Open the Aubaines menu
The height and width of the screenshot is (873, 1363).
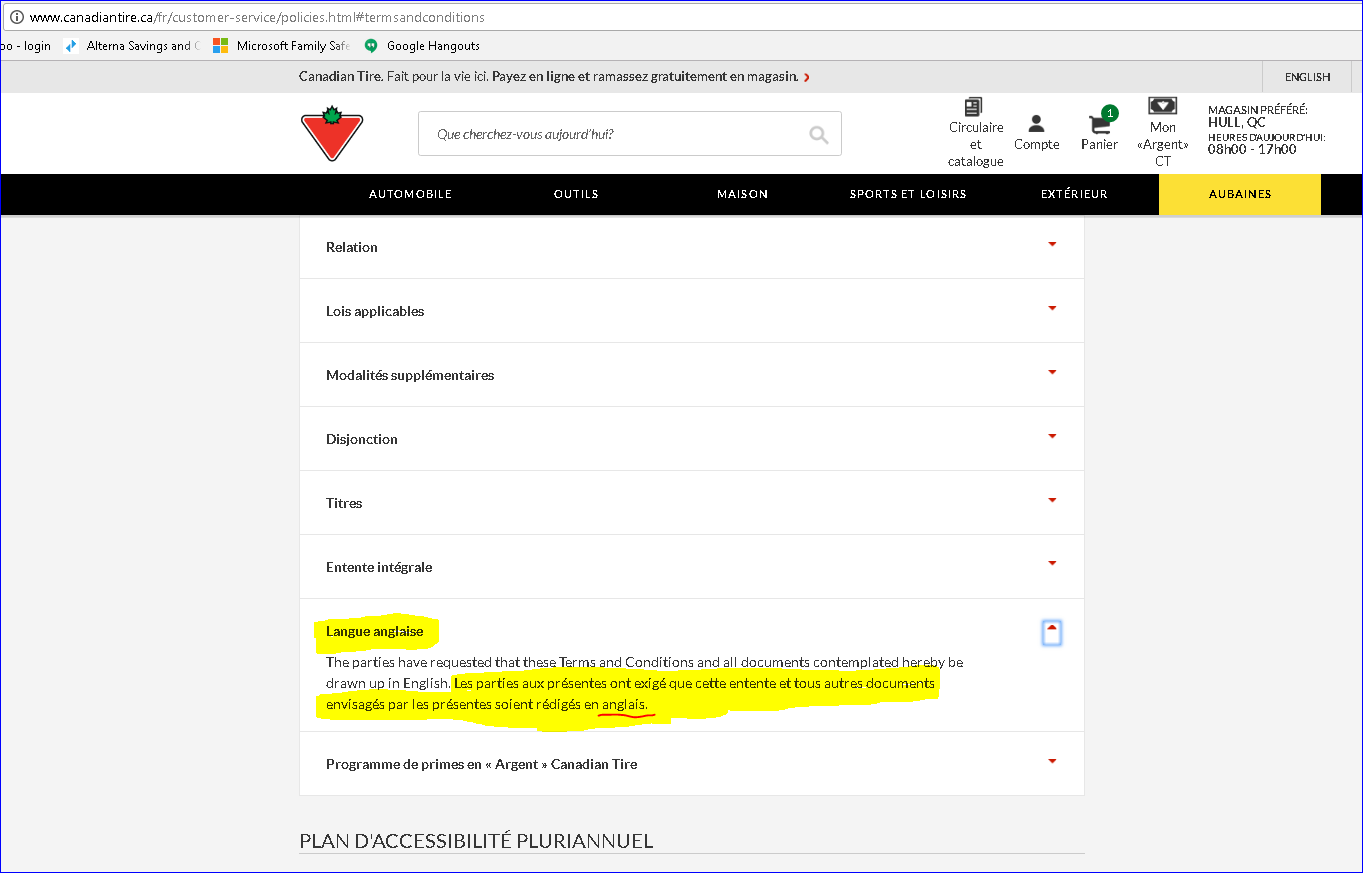point(1240,194)
